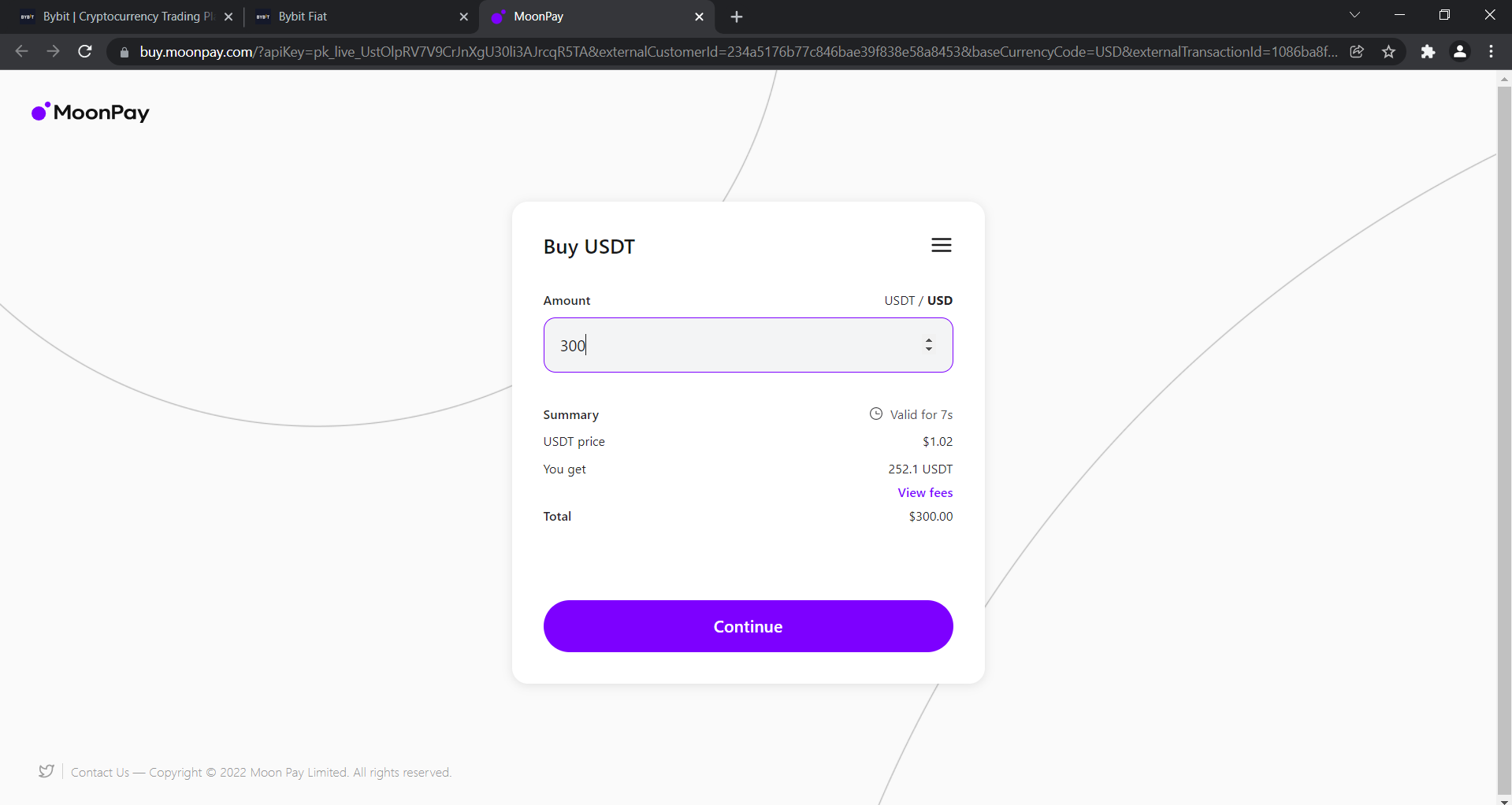Open the View fees link

click(925, 493)
